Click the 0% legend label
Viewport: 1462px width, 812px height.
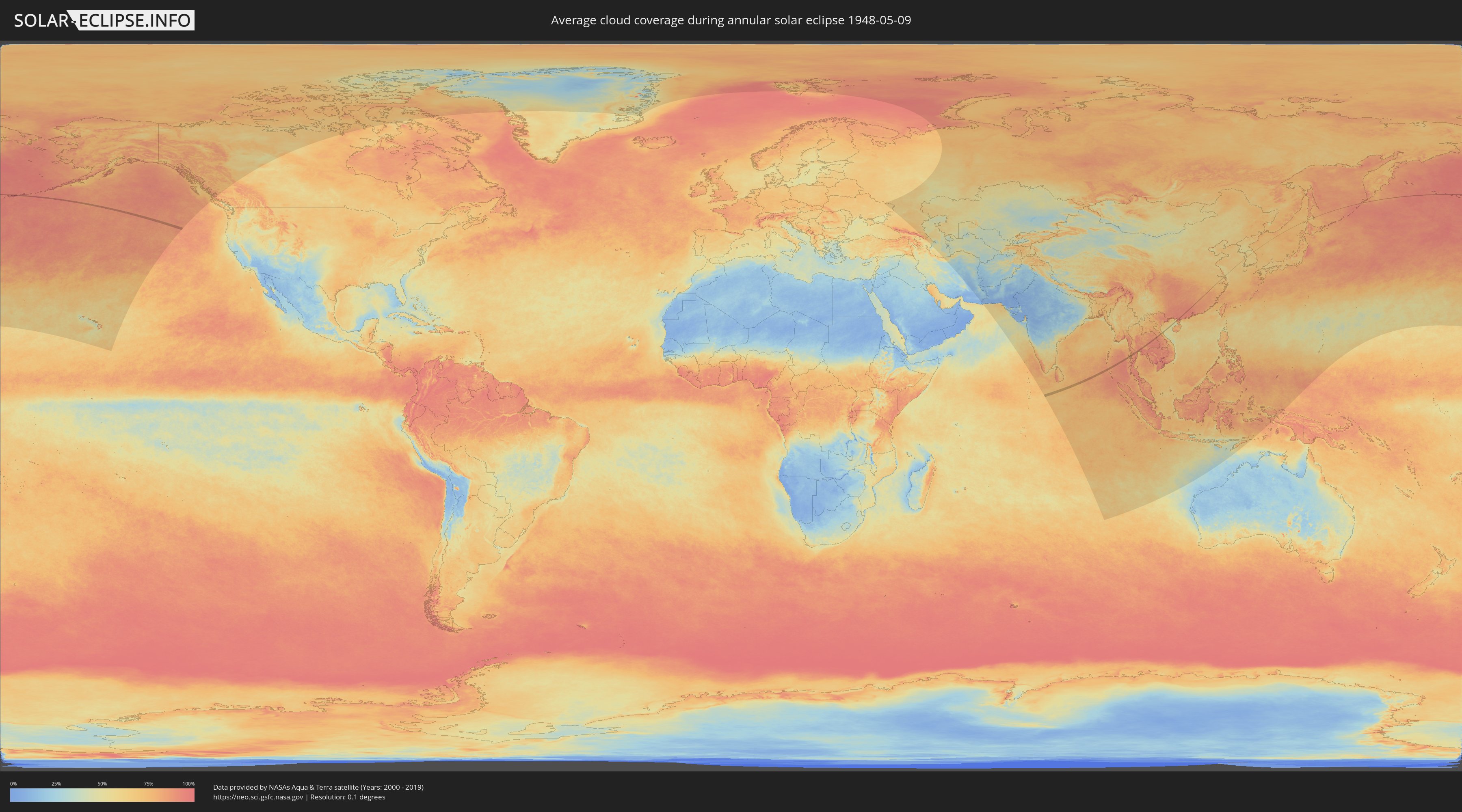click(13, 784)
